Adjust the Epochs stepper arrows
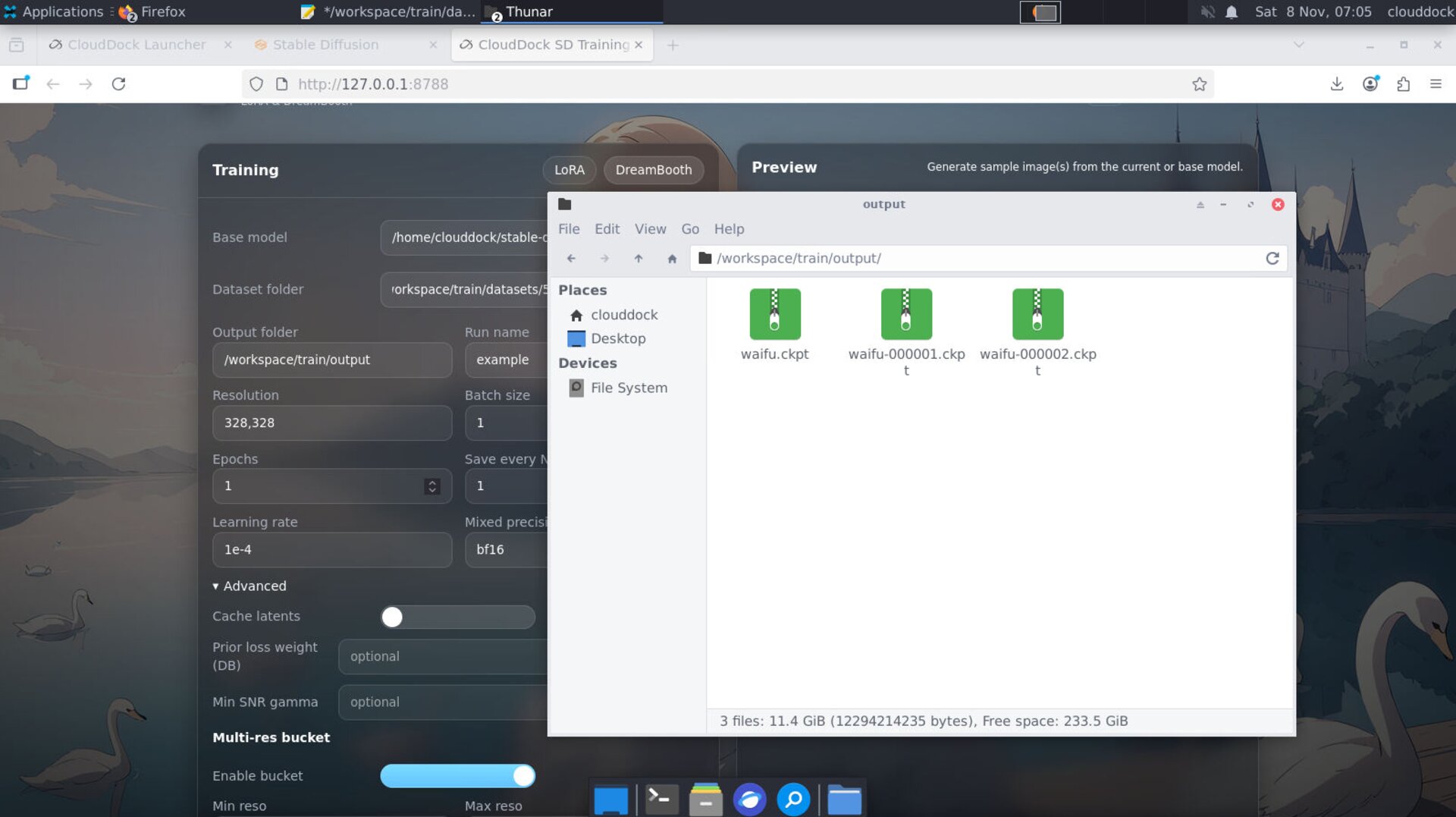The height and width of the screenshot is (817, 1456). [x=432, y=486]
